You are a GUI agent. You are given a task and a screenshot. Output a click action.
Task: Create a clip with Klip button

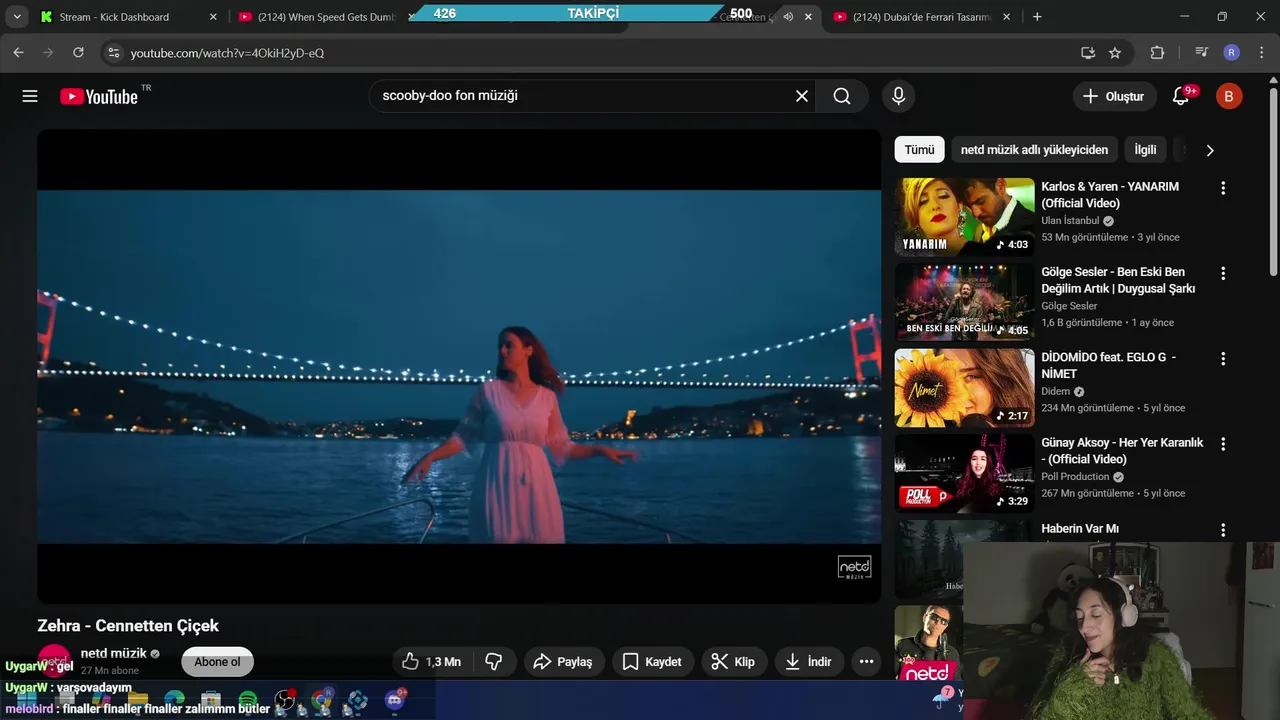click(733, 661)
